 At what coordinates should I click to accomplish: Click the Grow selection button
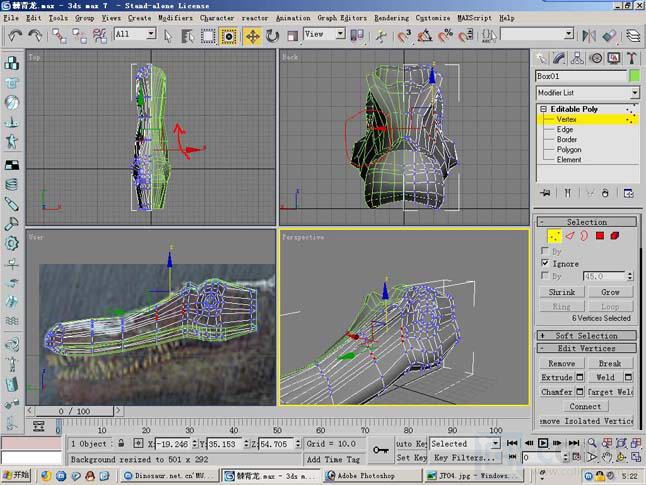[x=610, y=292]
